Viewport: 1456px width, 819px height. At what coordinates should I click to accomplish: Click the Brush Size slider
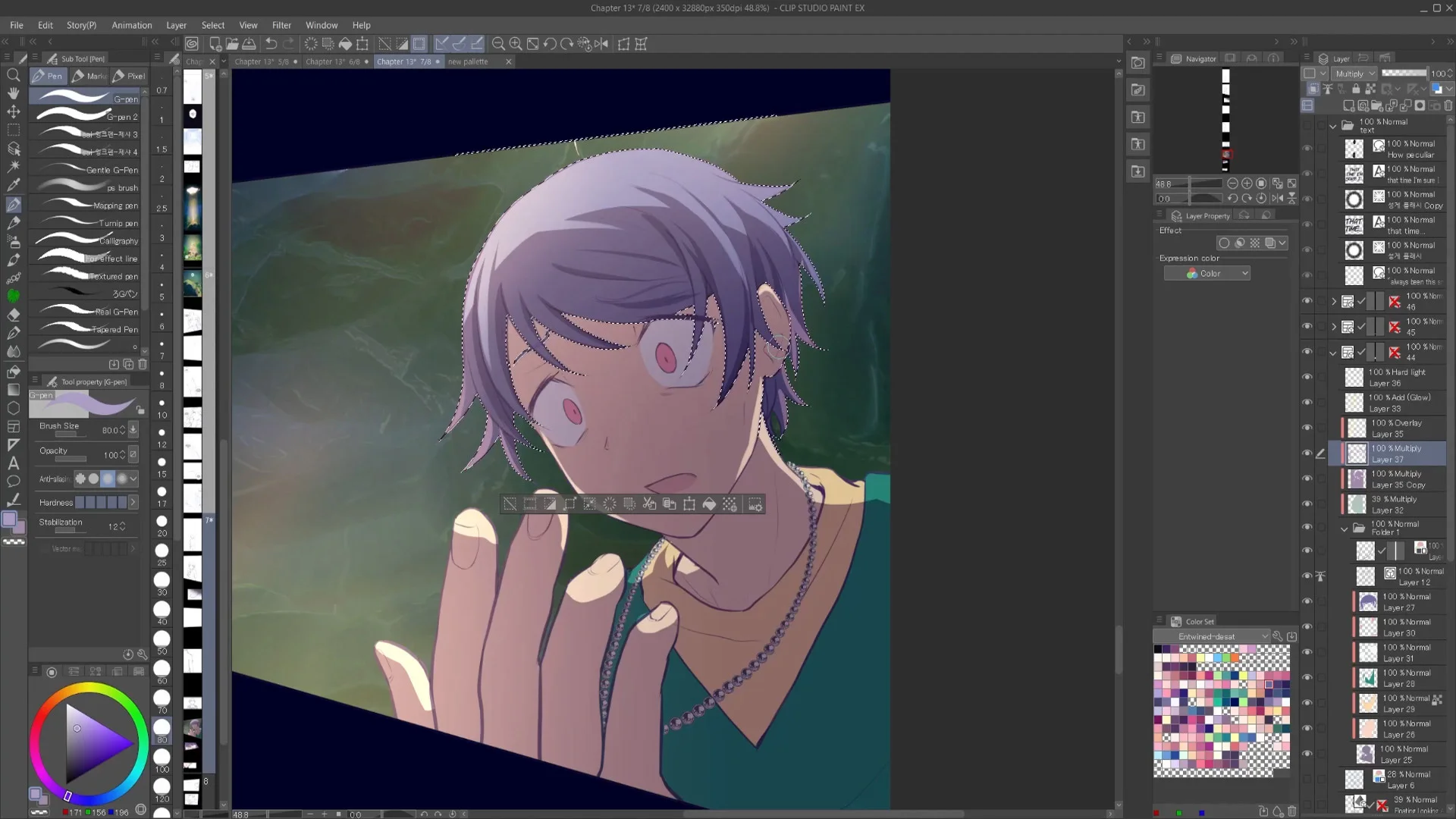71,435
